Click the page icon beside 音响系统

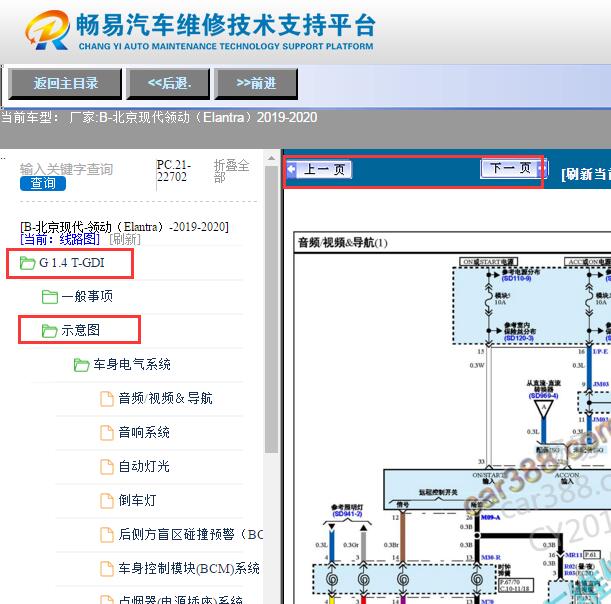tap(107, 433)
